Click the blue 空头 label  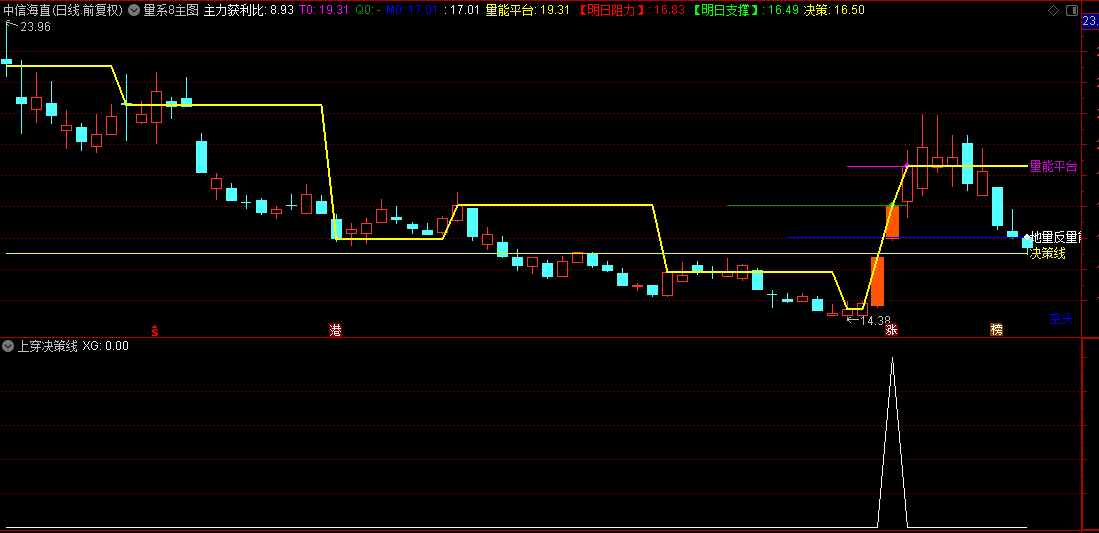pos(1061,318)
